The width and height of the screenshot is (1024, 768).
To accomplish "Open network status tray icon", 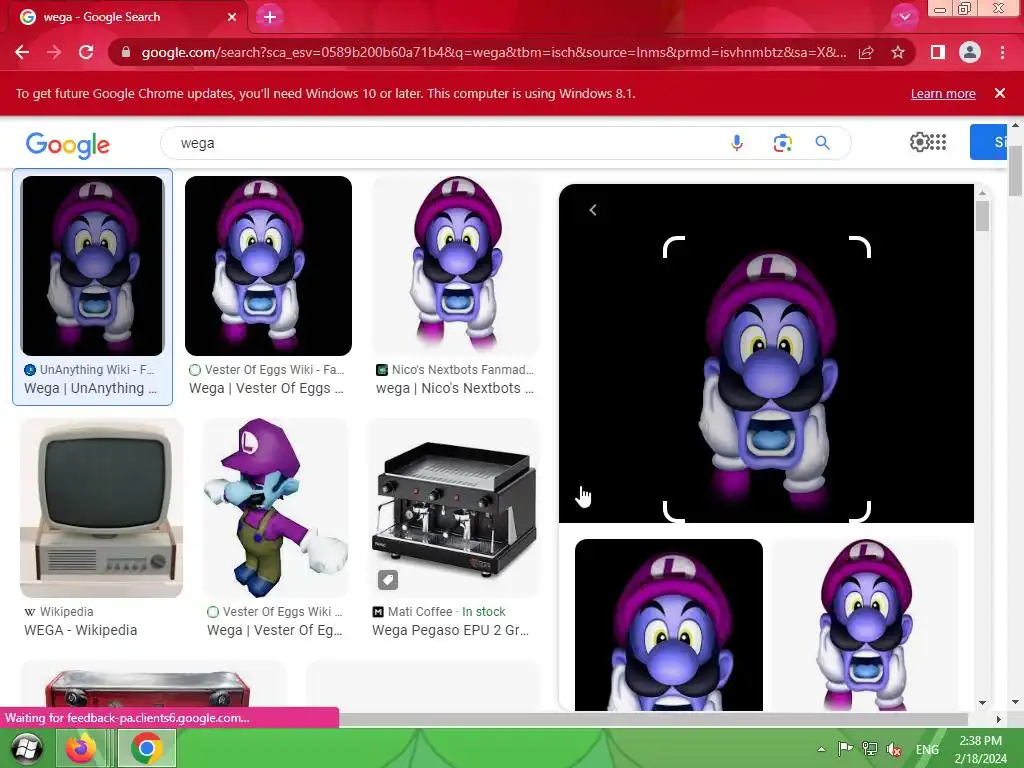I will click(869, 749).
